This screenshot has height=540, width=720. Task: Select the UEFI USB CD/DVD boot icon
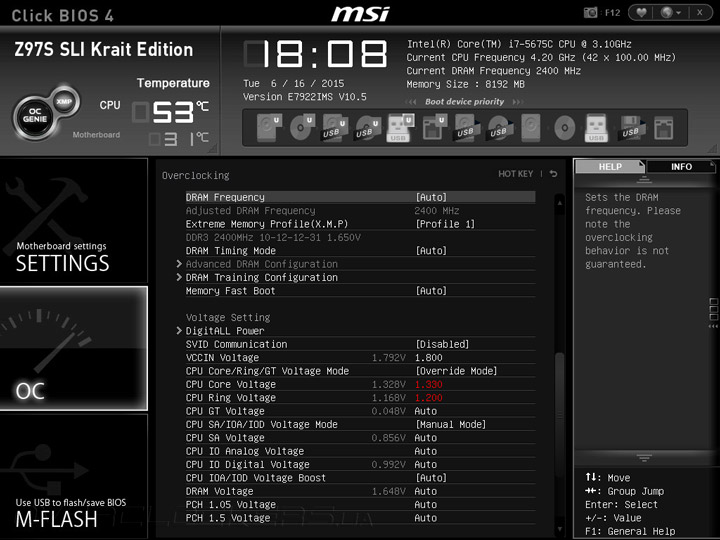(x=368, y=127)
